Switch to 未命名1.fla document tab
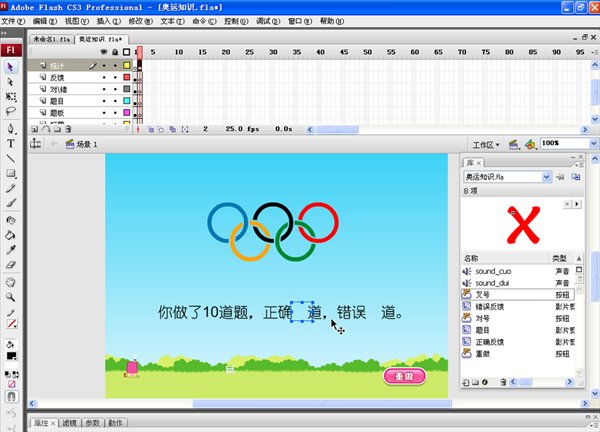Viewport: 600px width, 432px height. pyautogui.click(x=51, y=39)
